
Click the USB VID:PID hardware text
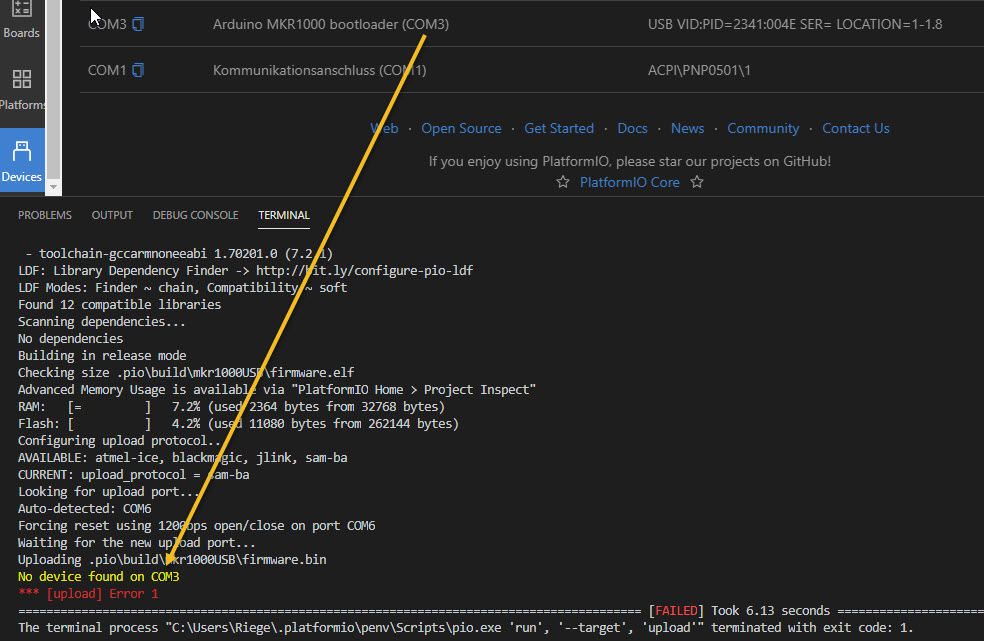pos(795,24)
